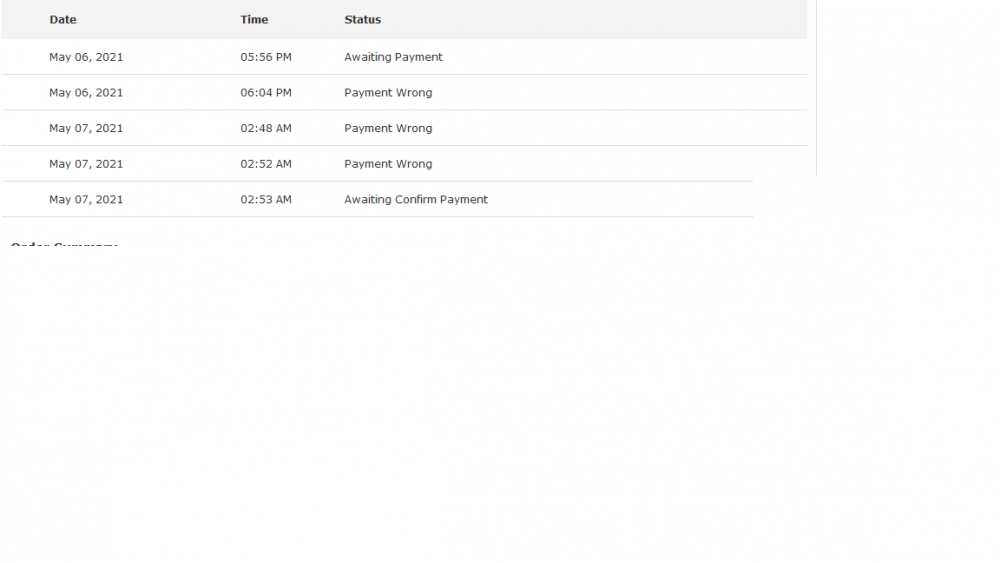Select the Awaiting Confirm Payment status
Image resolution: width=1000 pixels, height=563 pixels.
pos(416,200)
